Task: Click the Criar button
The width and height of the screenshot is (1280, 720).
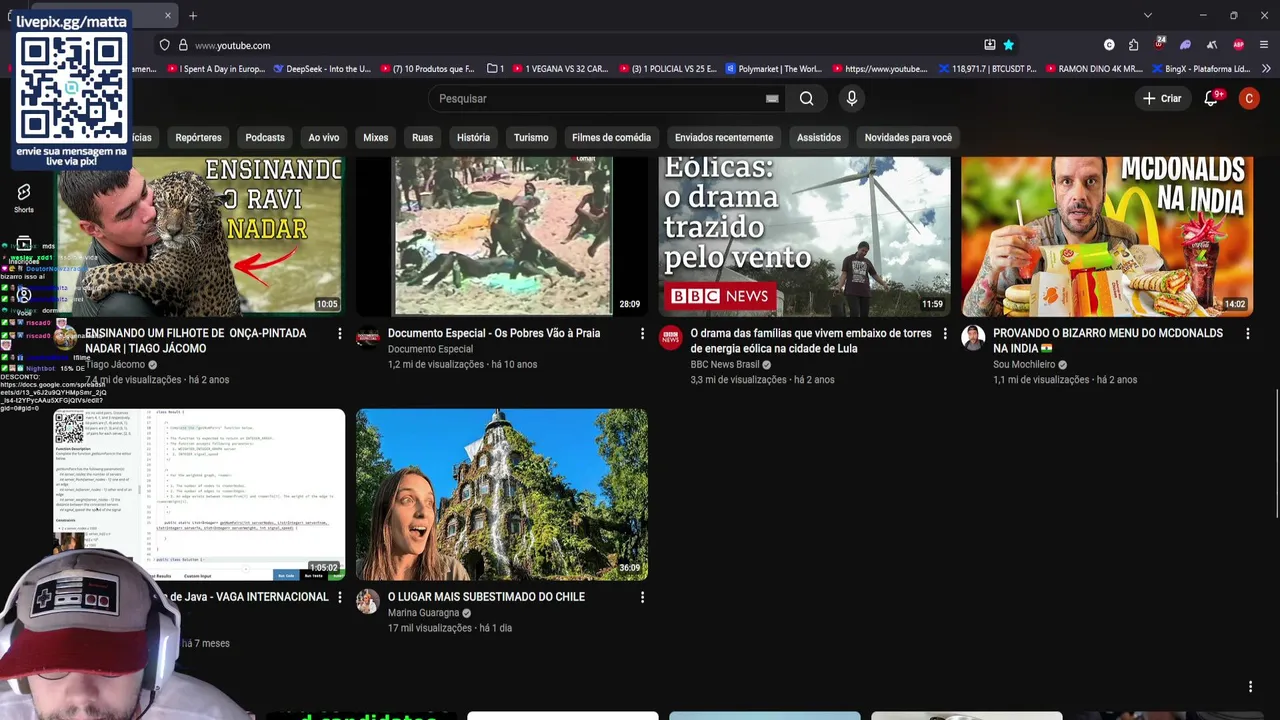Action: point(1162,98)
